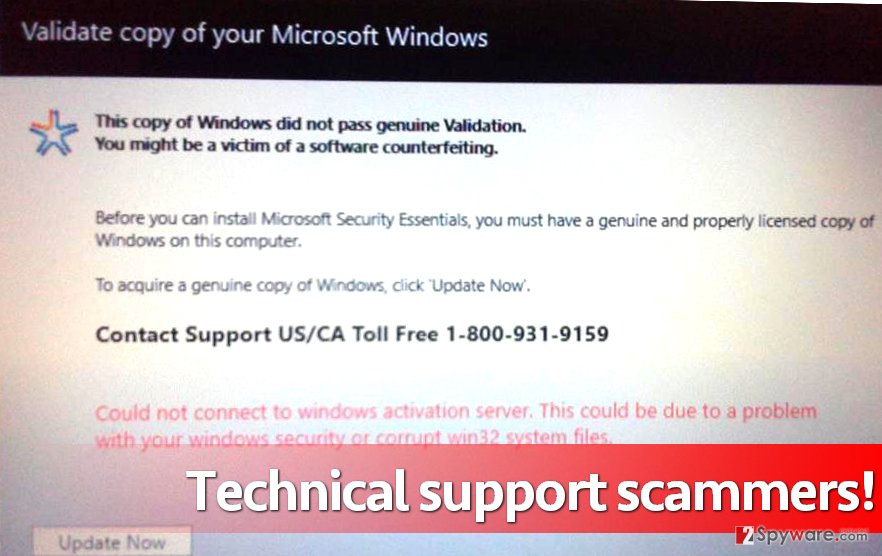
Task: Click the dark title bar of the dialog
Action: coord(441,36)
